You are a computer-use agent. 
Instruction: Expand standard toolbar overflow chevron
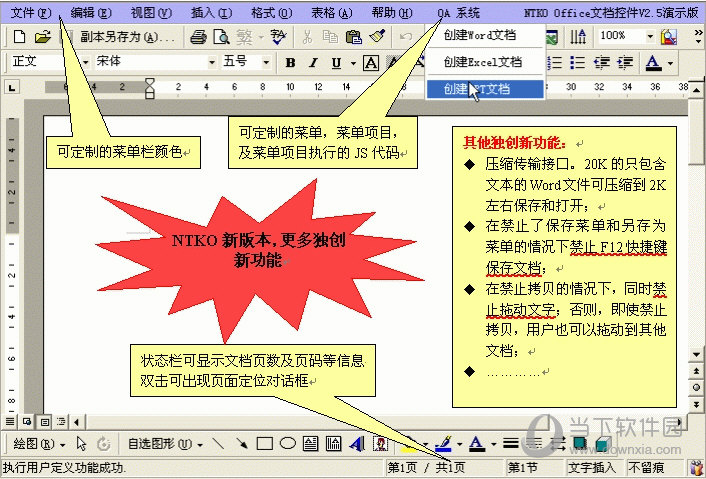coord(698,37)
